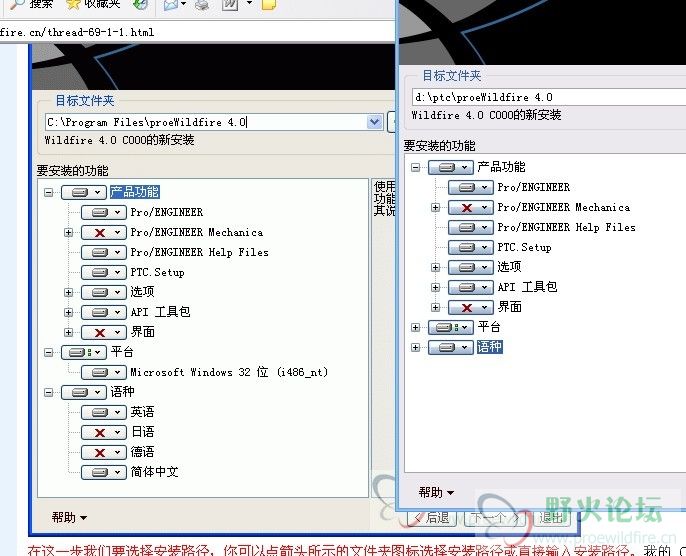
Task: Open 帮助 menu in right installer window
Action: tap(436, 493)
